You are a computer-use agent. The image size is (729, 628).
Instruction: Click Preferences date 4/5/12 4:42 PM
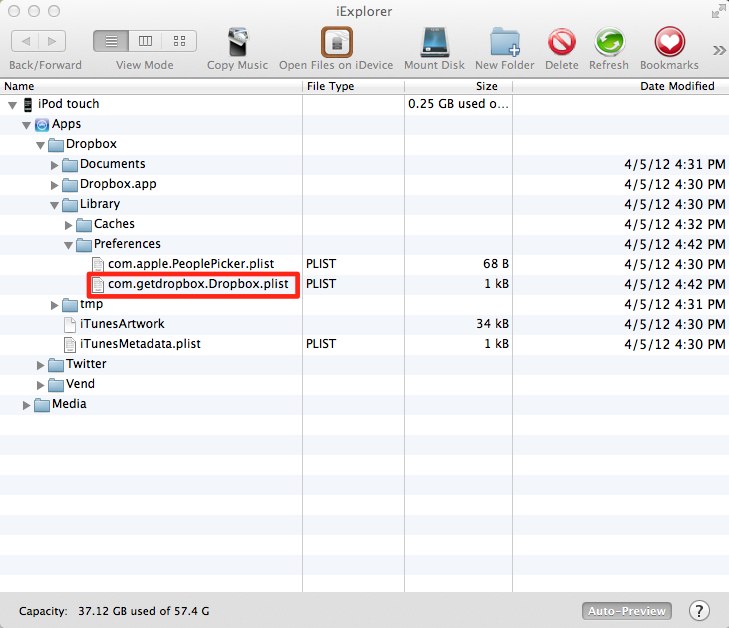click(675, 244)
